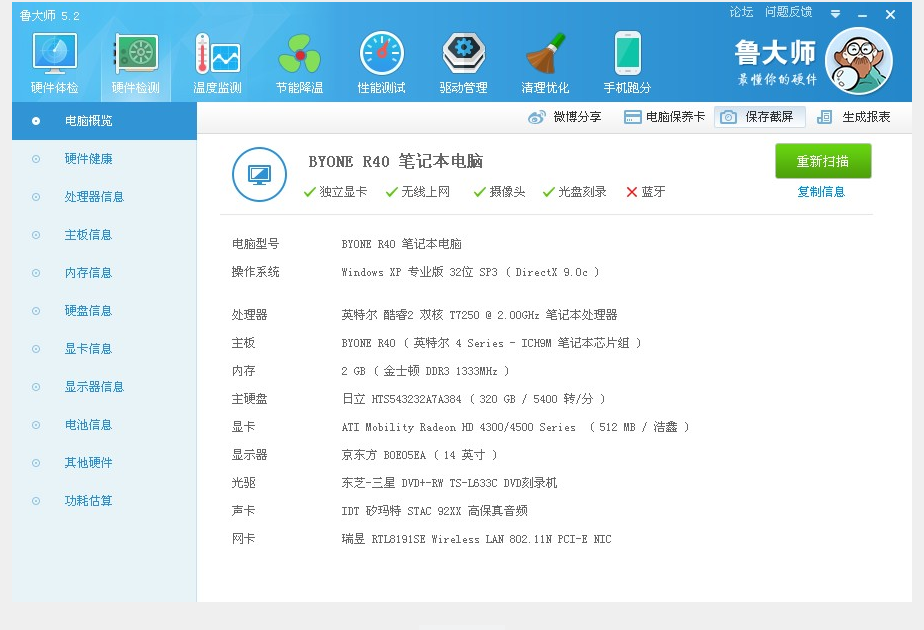Click the 问题反馈 feedback link
This screenshot has width=924, height=630.
click(x=788, y=12)
